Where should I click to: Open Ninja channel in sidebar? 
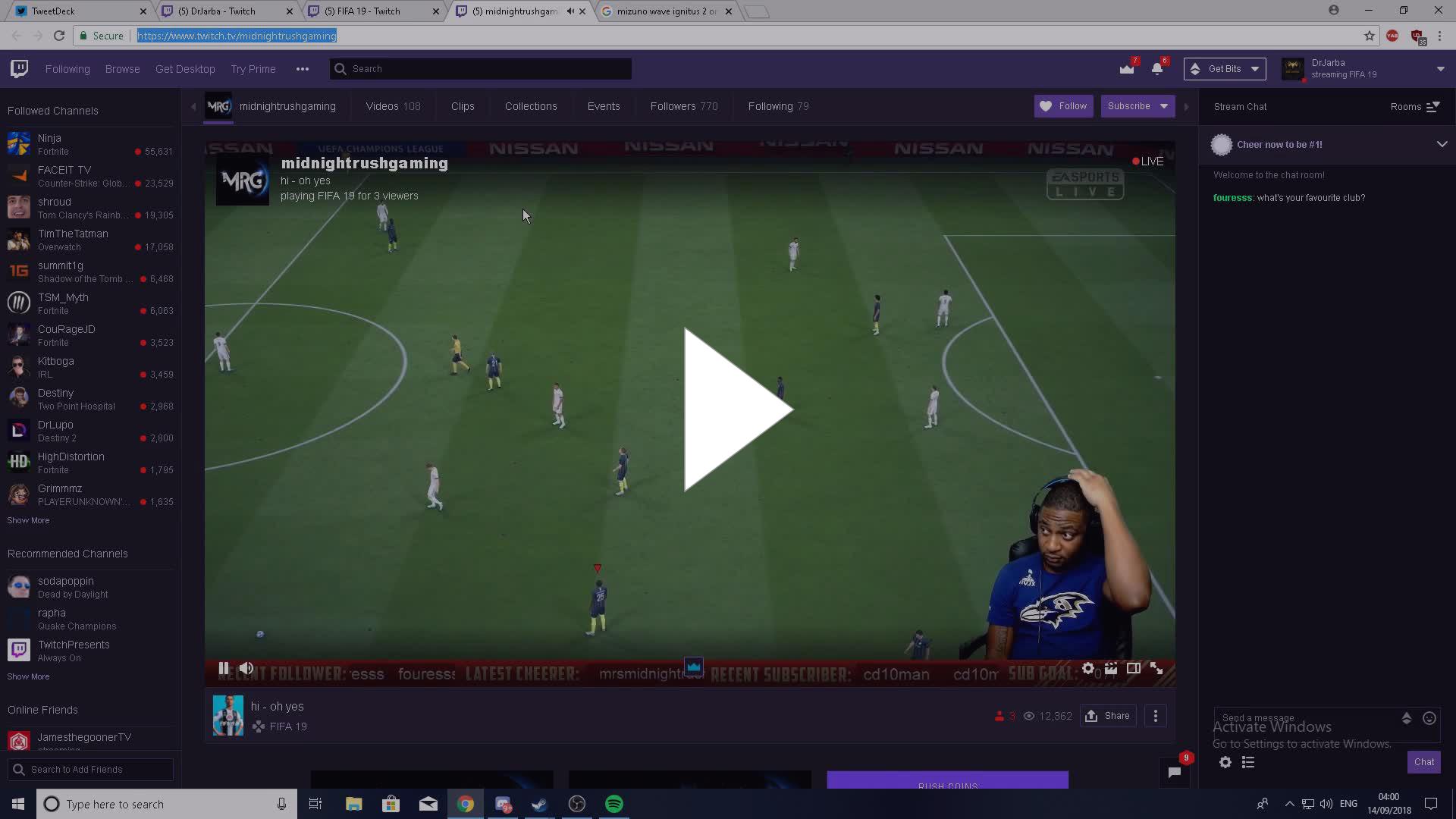pos(90,144)
